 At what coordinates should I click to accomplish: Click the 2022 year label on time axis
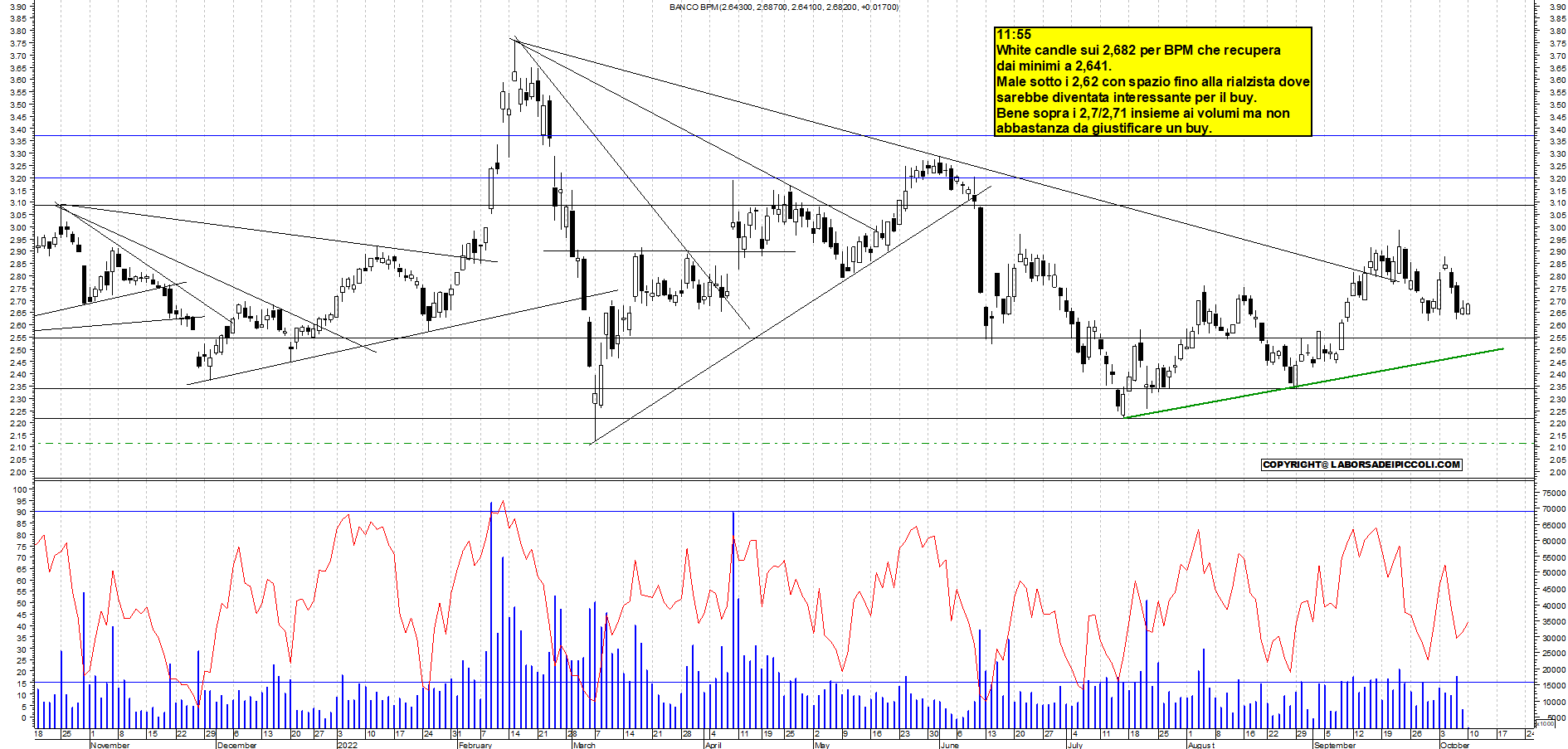[348, 745]
